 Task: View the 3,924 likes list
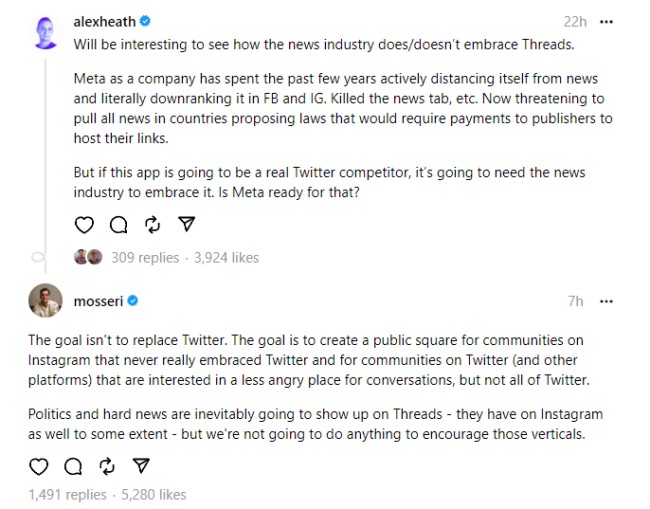226,258
